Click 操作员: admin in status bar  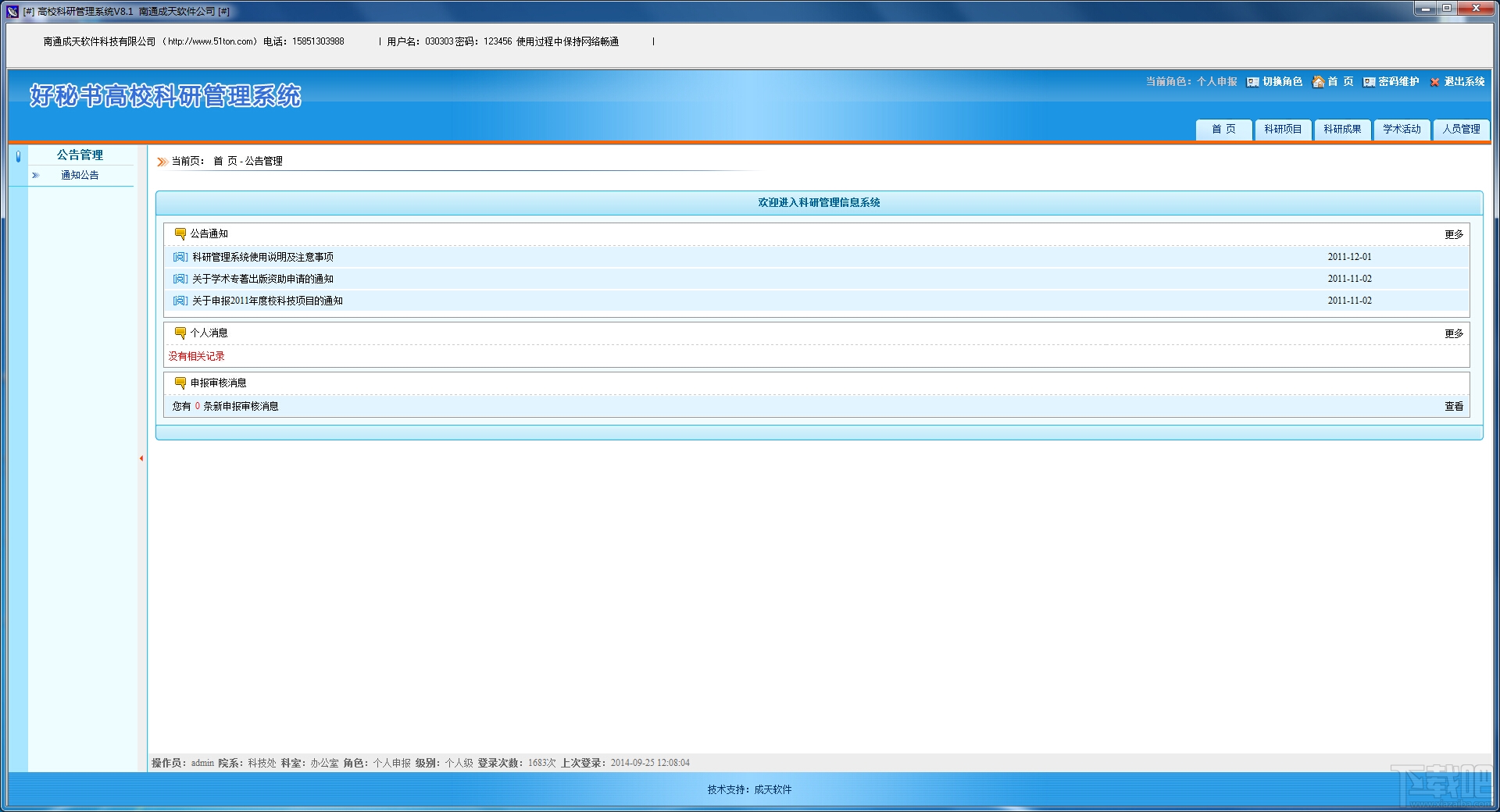pos(183,763)
